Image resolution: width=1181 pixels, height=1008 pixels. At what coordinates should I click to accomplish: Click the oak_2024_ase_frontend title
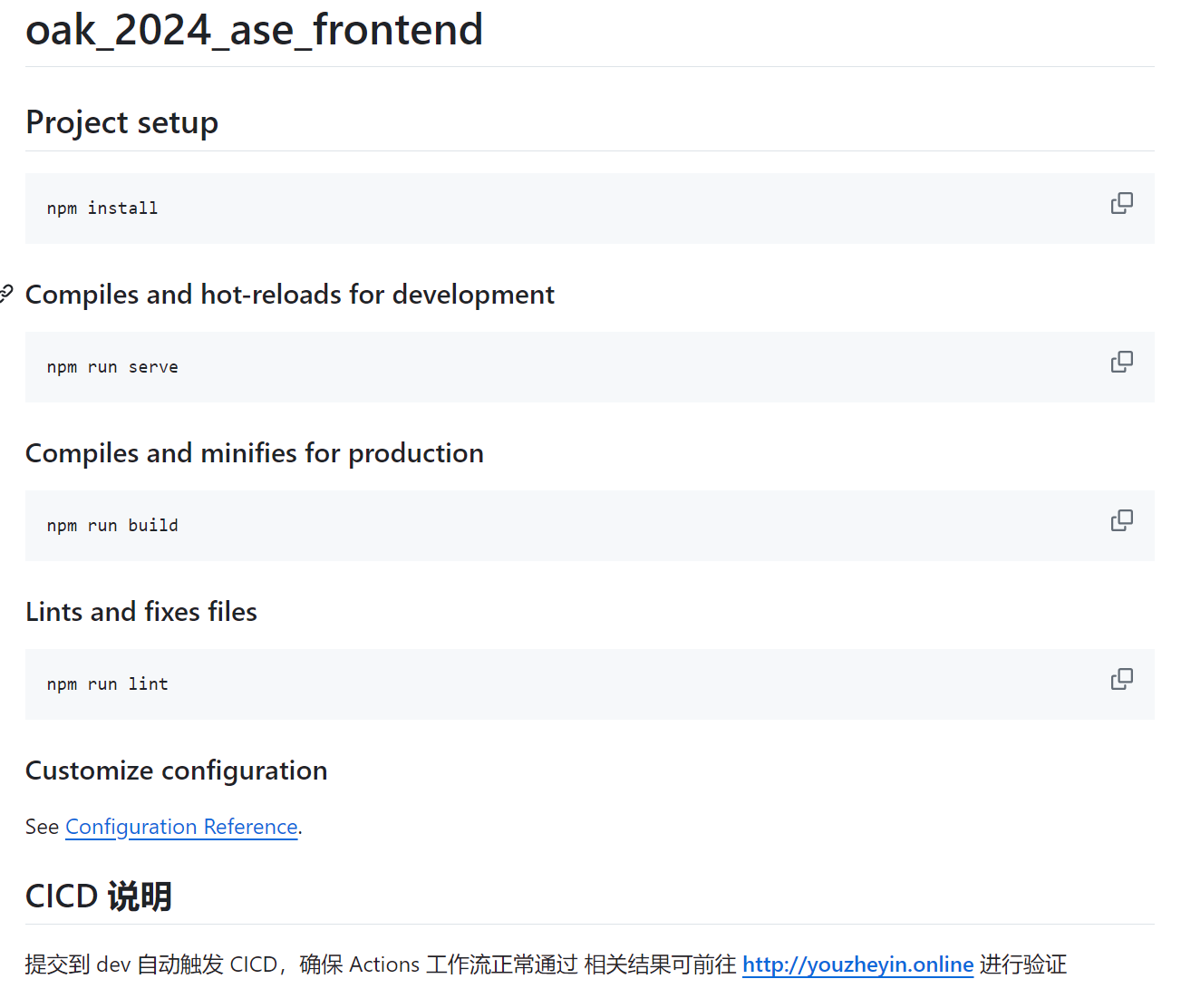click(x=254, y=30)
